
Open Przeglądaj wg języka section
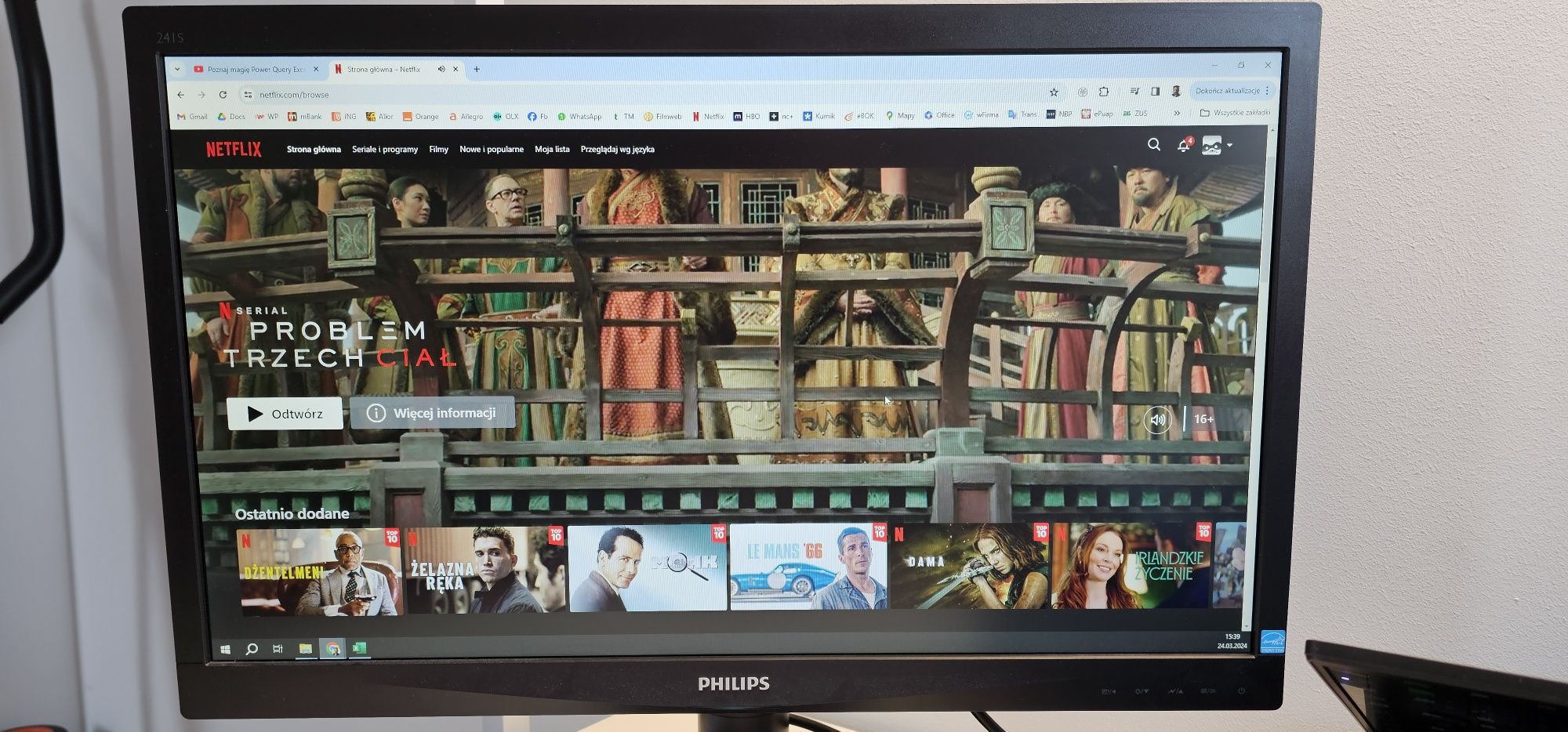click(x=617, y=149)
